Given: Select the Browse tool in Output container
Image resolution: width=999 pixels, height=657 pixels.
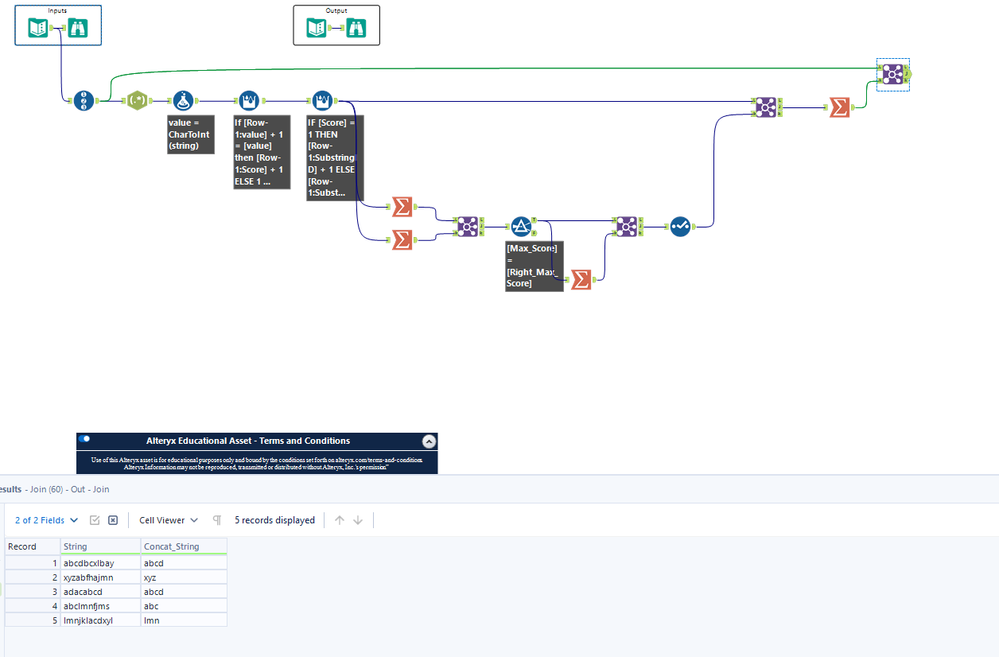Looking at the screenshot, I should click(356, 28).
